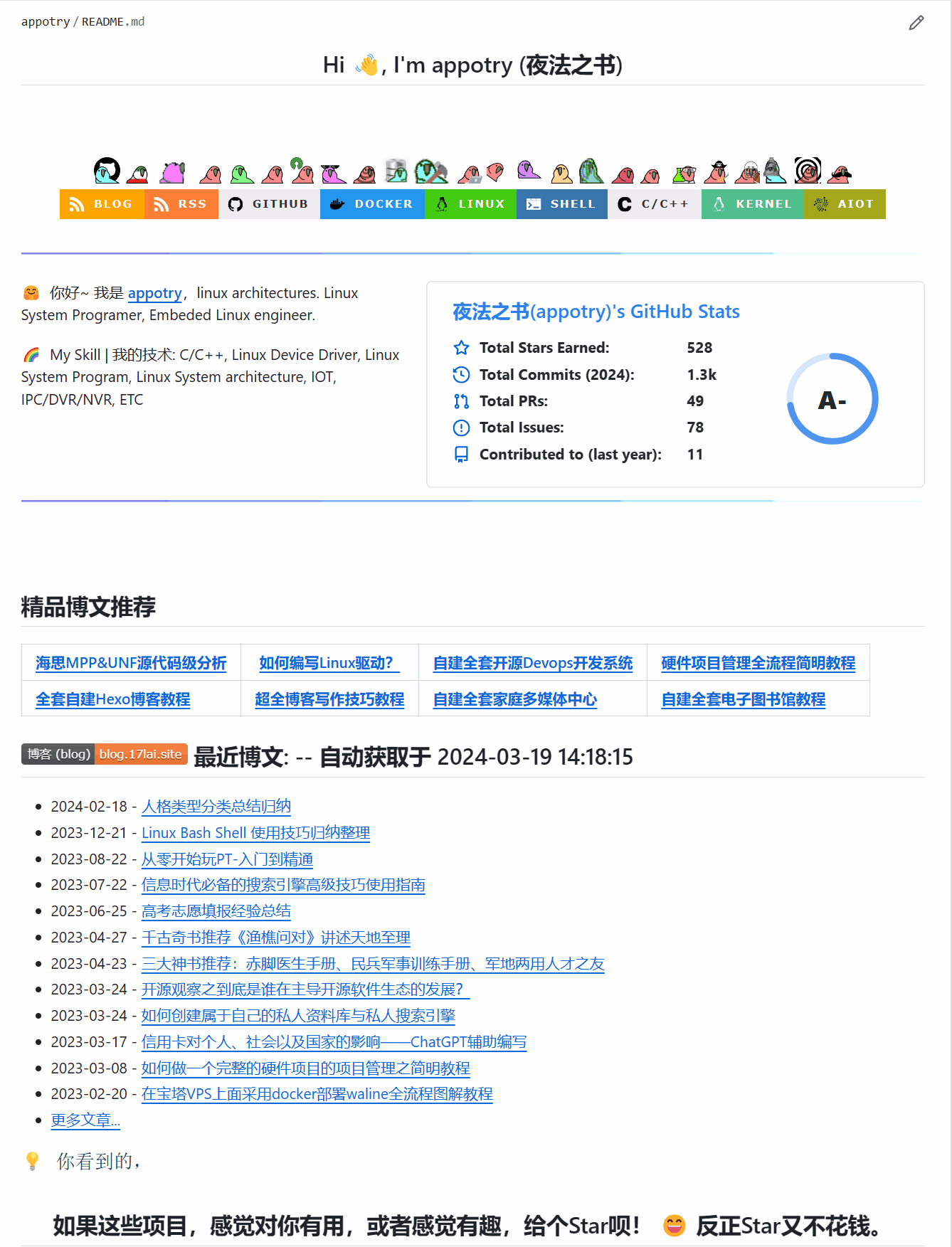
Task: Click the KERNEL badge
Action: coord(752,204)
